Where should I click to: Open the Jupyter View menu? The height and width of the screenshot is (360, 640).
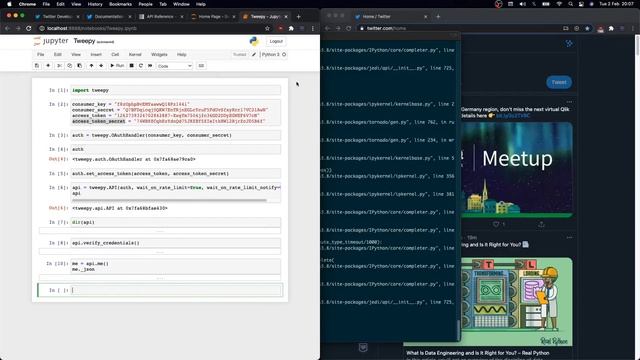pos(76,54)
